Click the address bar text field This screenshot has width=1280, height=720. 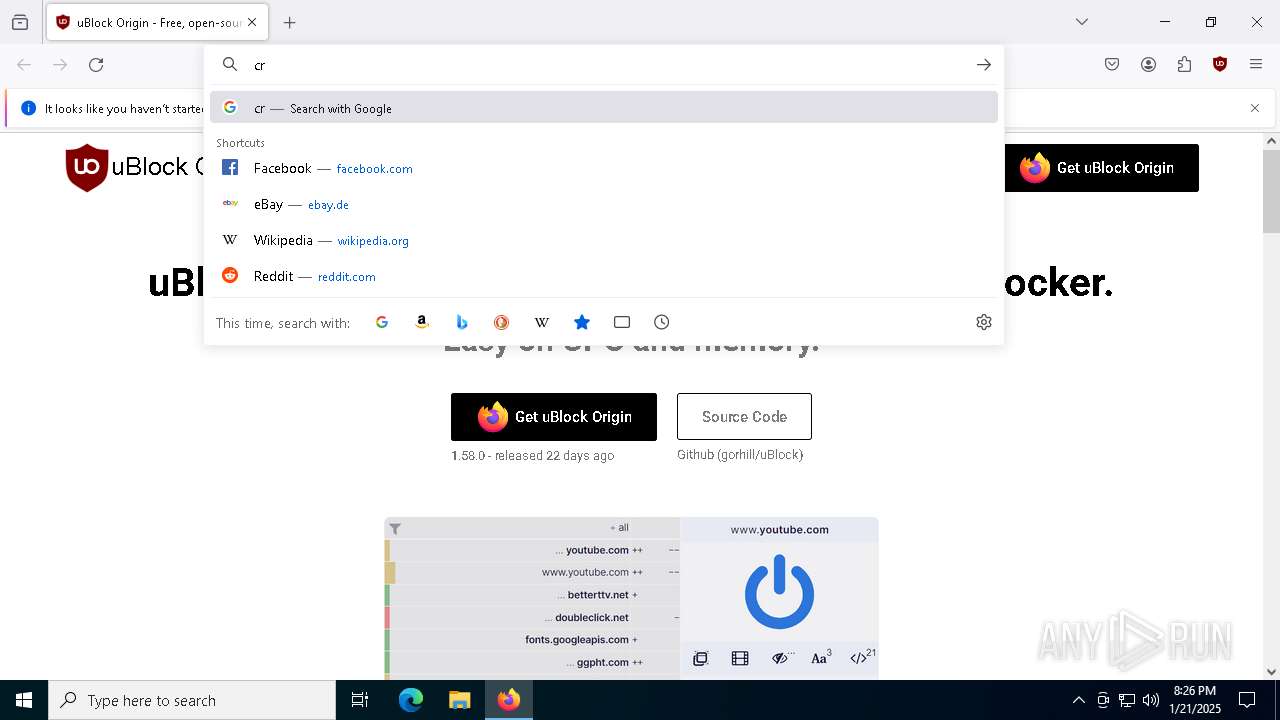(x=610, y=65)
